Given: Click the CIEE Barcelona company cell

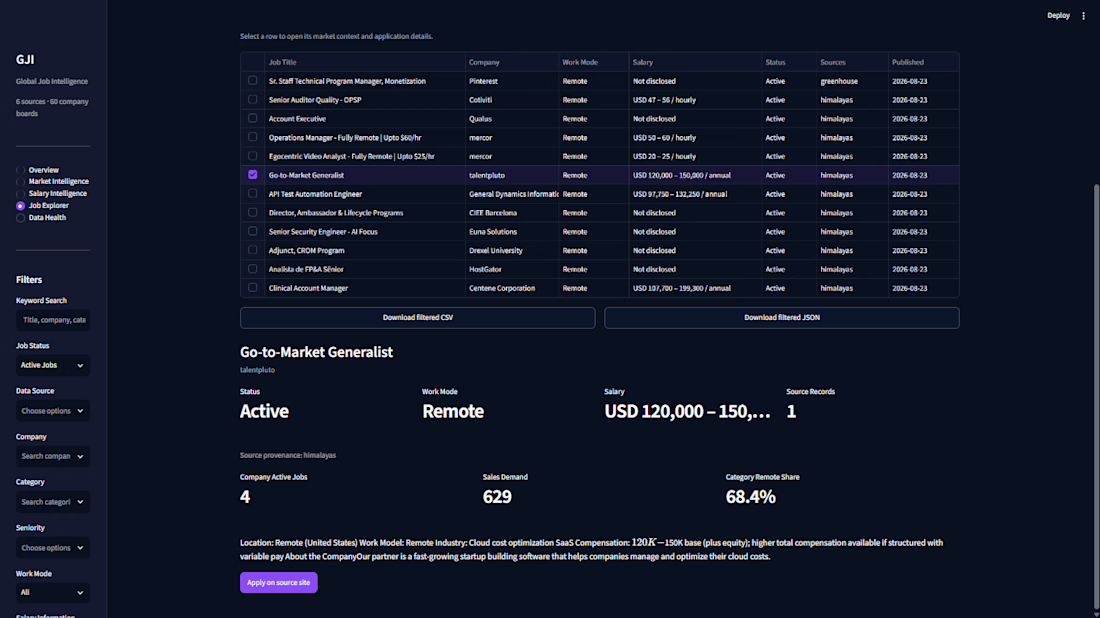Looking at the screenshot, I should coord(511,213).
